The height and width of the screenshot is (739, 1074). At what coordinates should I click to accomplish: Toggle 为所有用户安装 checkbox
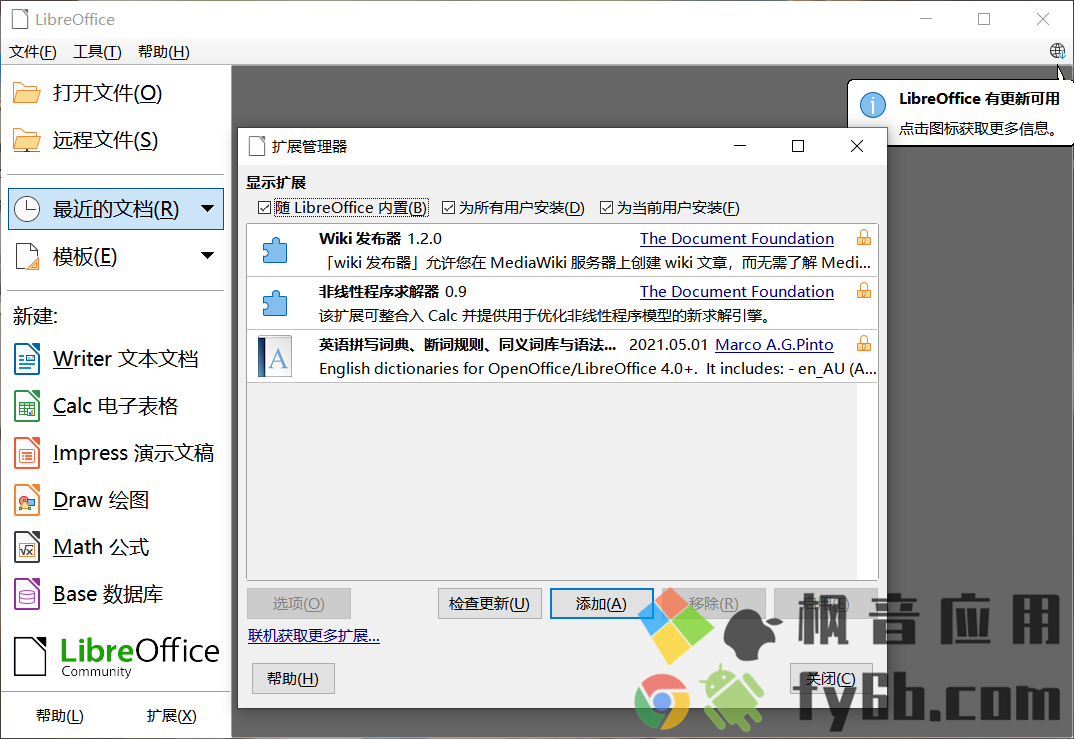pos(449,208)
